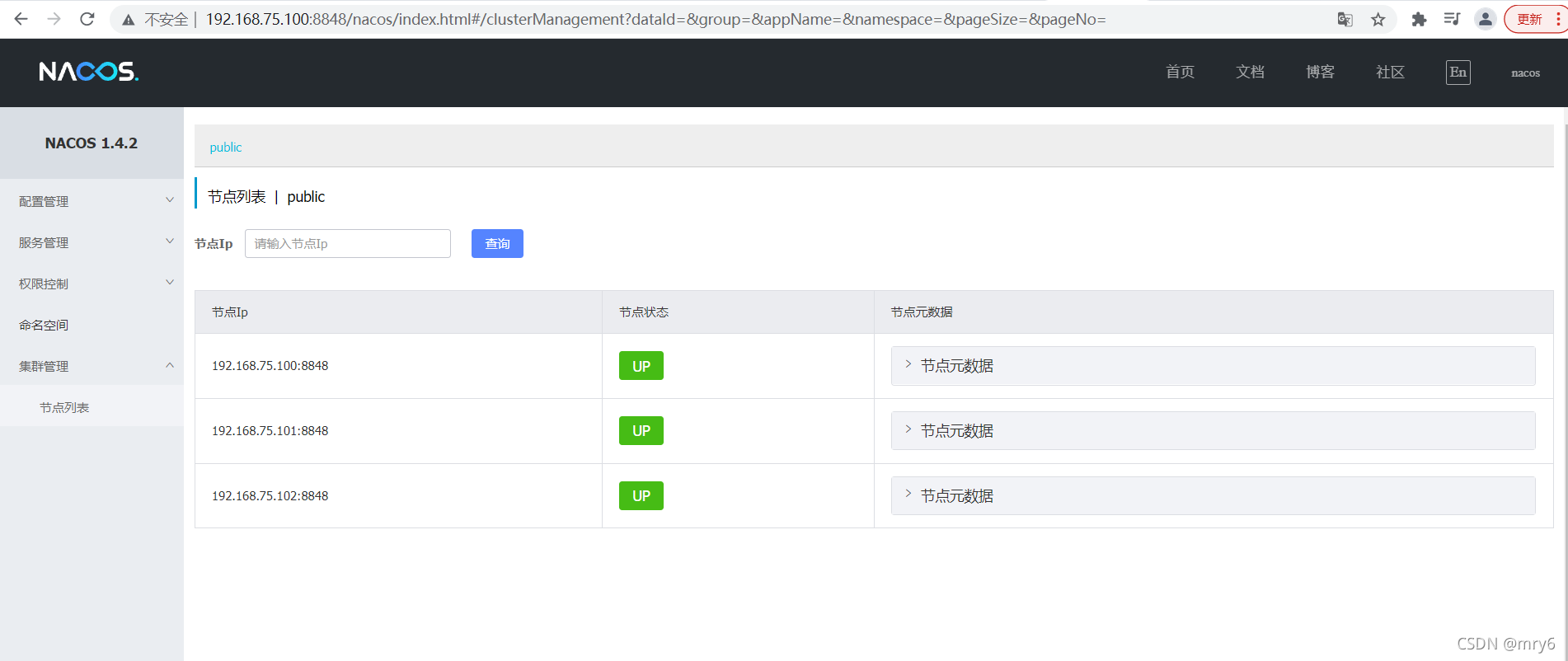Click the browser back arrow

pyautogui.click(x=21, y=19)
